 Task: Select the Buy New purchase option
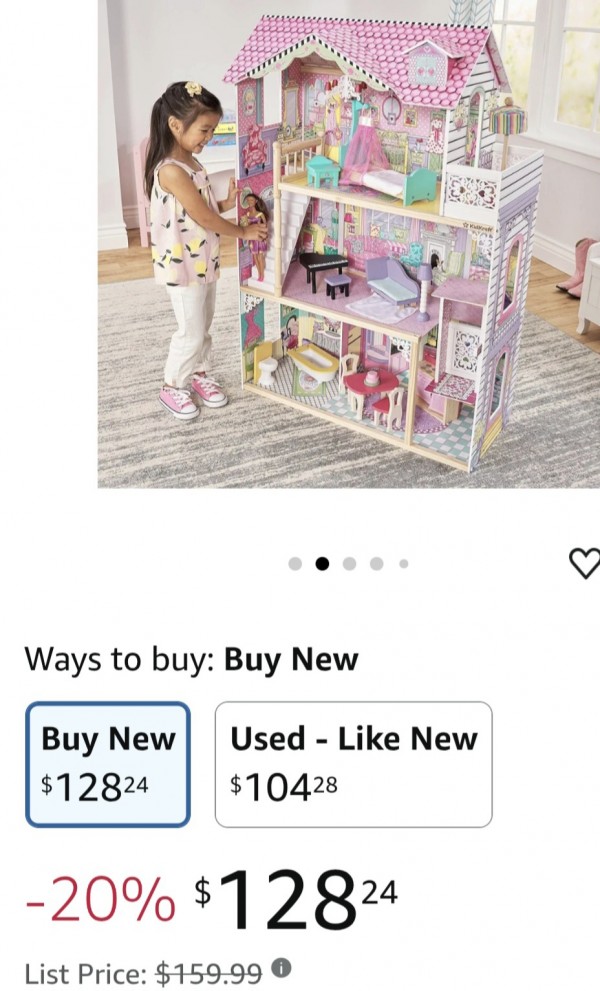coord(108,764)
